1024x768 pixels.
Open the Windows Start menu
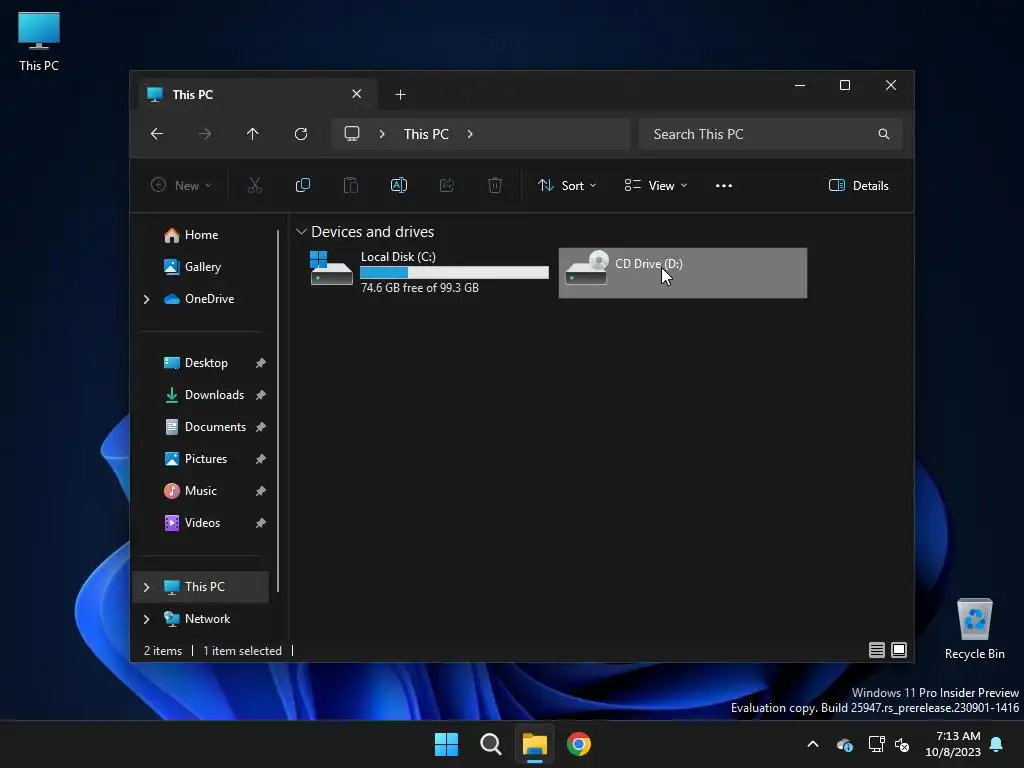(x=447, y=744)
